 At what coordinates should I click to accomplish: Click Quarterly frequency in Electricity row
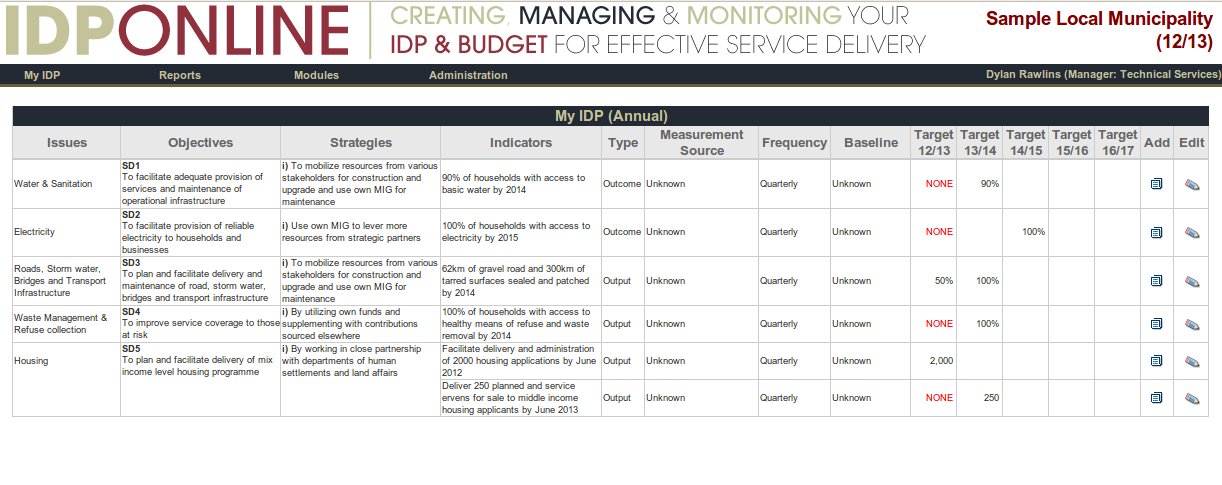(779, 232)
